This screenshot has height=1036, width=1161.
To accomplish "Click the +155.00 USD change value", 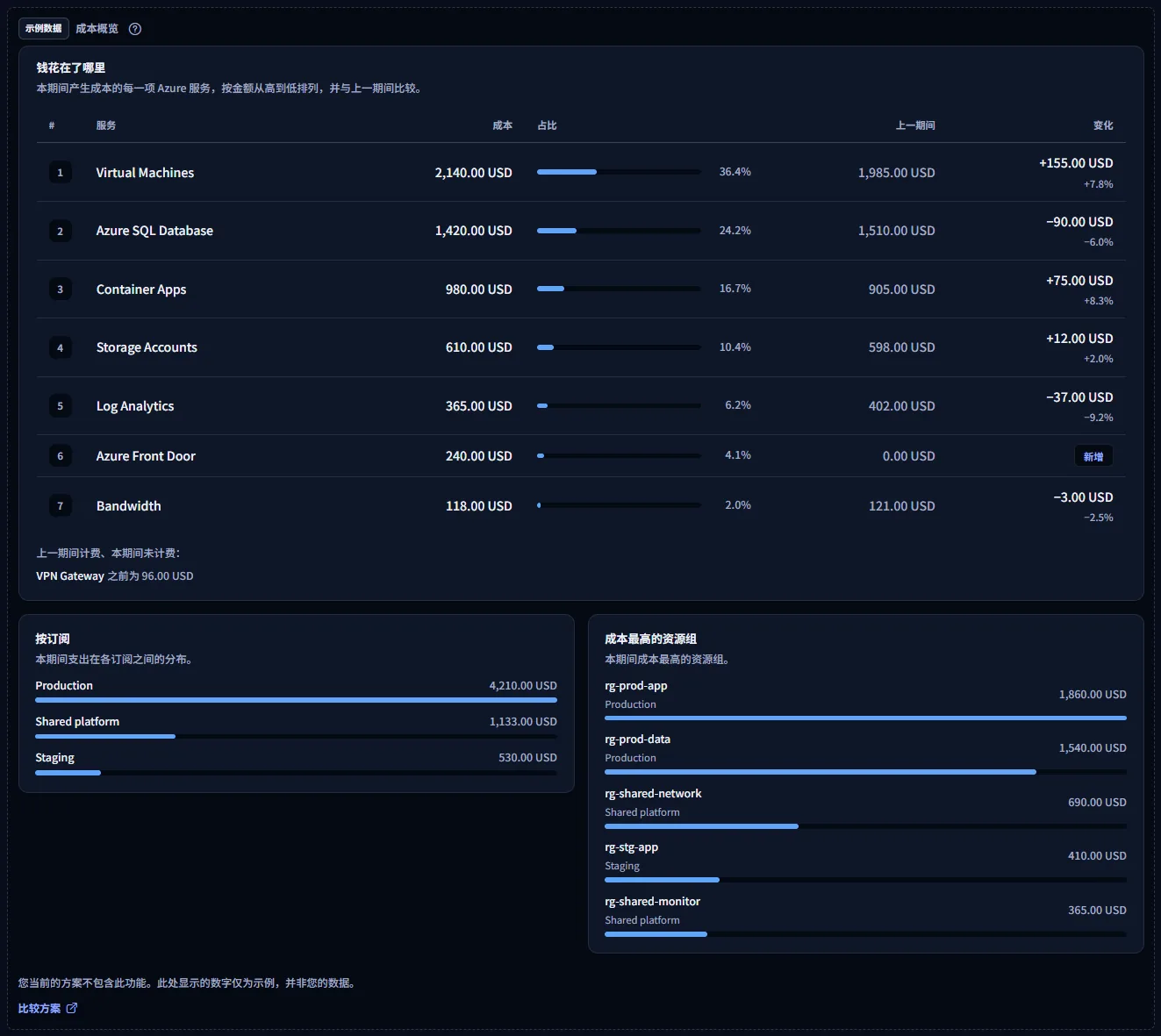I will click(x=1076, y=163).
